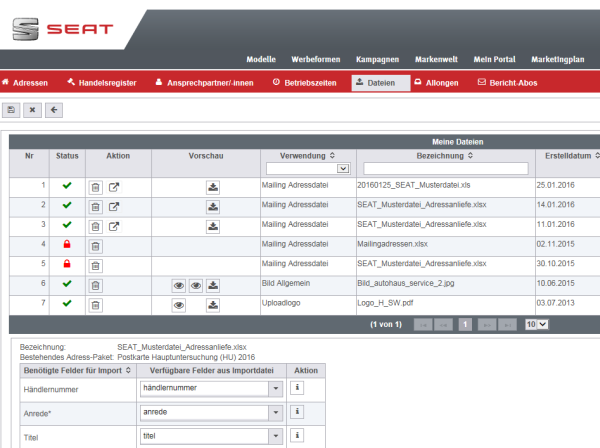Image resolution: width=600 pixels, height=448 pixels.
Task: Switch to the Betriebszeiten tab
Action: pyautogui.click(x=305, y=83)
